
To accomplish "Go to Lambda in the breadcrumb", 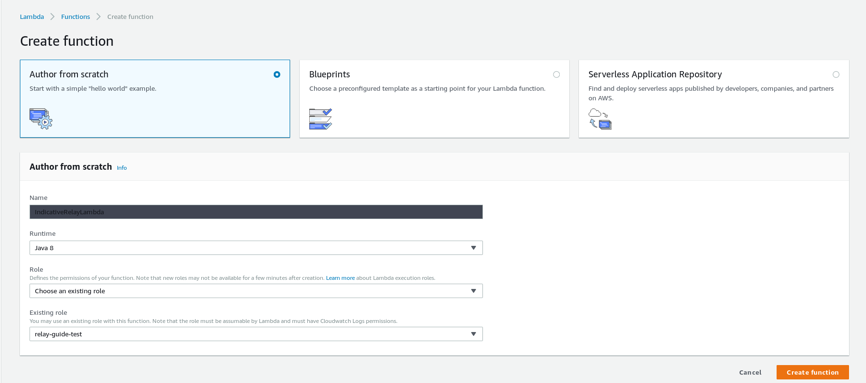I will (x=32, y=17).
